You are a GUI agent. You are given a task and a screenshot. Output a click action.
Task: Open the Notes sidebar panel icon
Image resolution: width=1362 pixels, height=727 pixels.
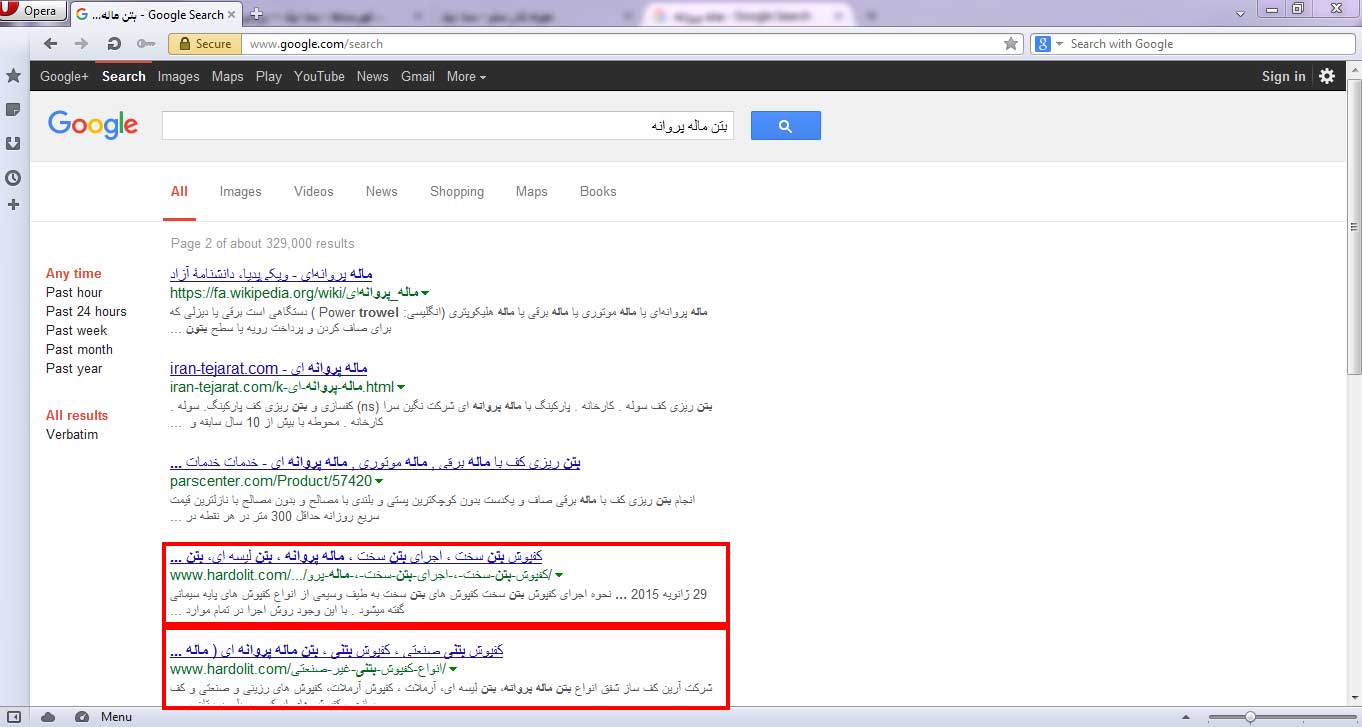click(13, 109)
